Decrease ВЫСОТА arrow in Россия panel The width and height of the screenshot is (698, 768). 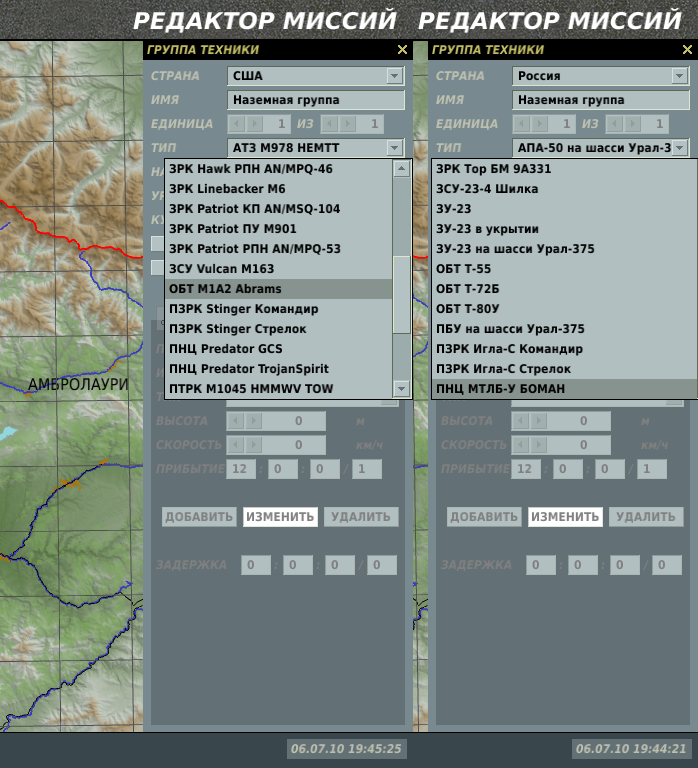(521, 421)
